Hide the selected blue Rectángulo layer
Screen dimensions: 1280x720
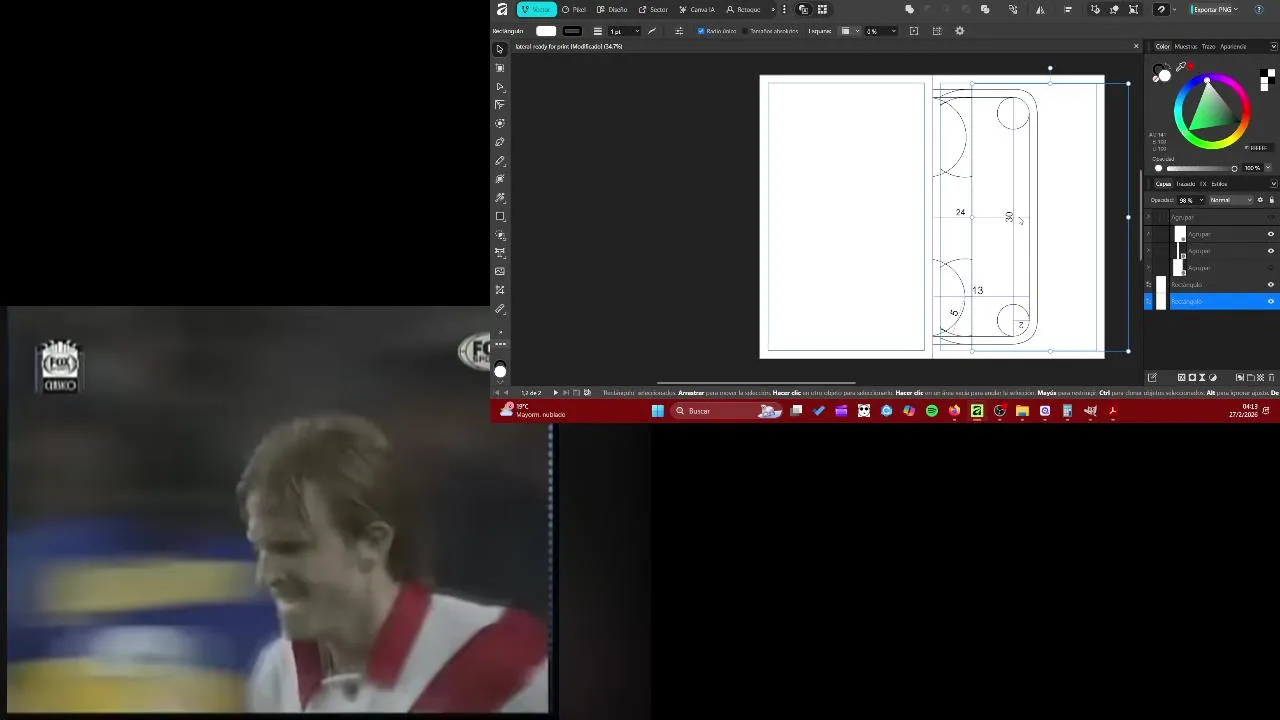[x=1271, y=301]
